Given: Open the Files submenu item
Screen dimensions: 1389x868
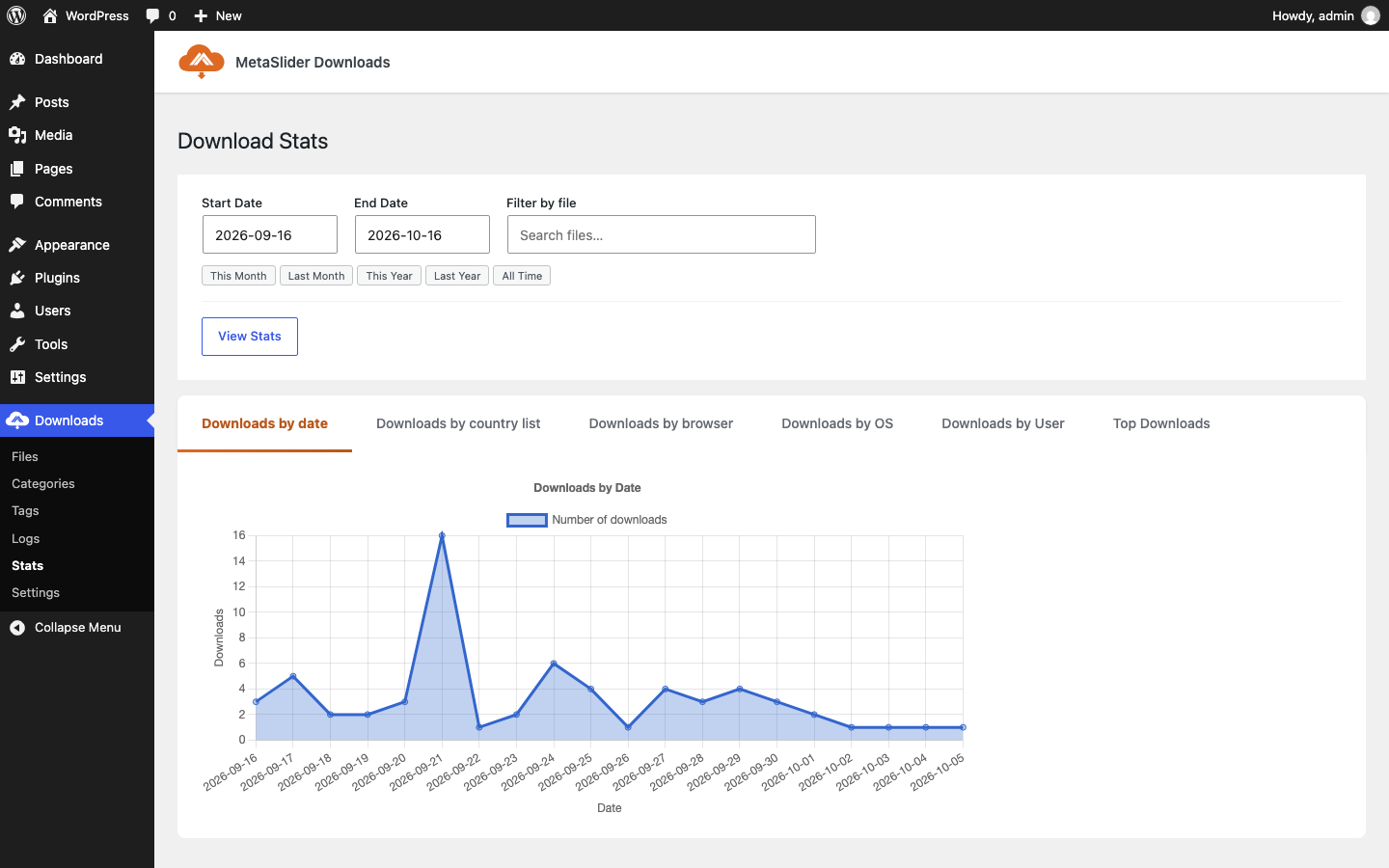Looking at the screenshot, I should (25, 456).
